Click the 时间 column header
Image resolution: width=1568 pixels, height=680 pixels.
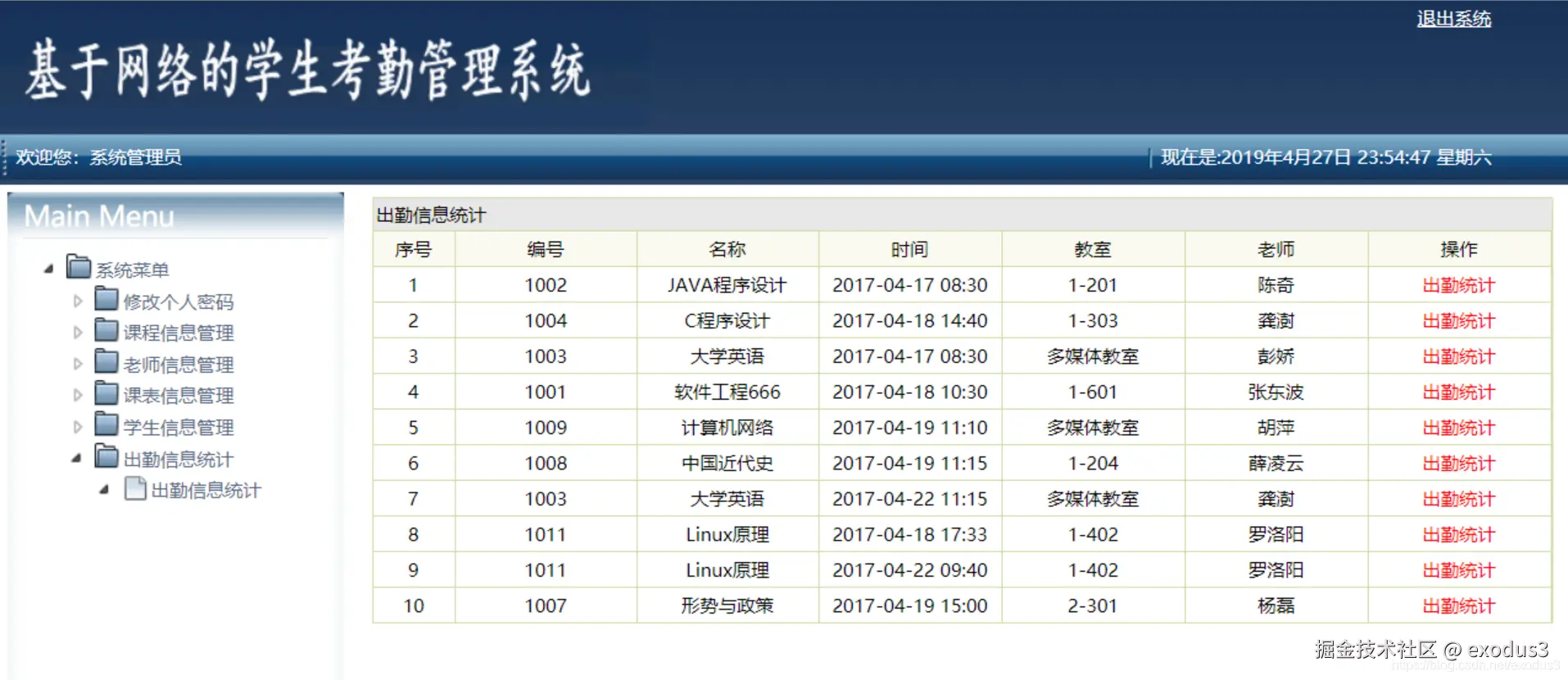pos(910,249)
